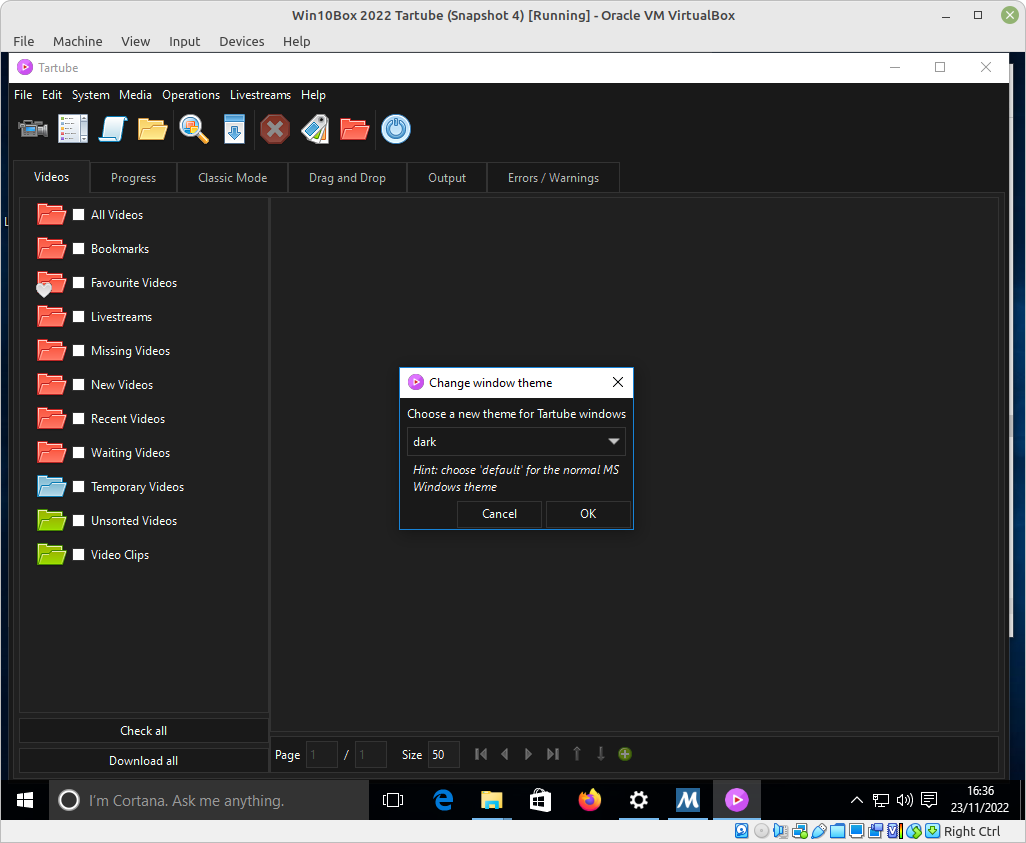Image resolution: width=1026 pixels, height=843 pixels.
Task: Go to next catalogue page arrow
Action: 528,754
